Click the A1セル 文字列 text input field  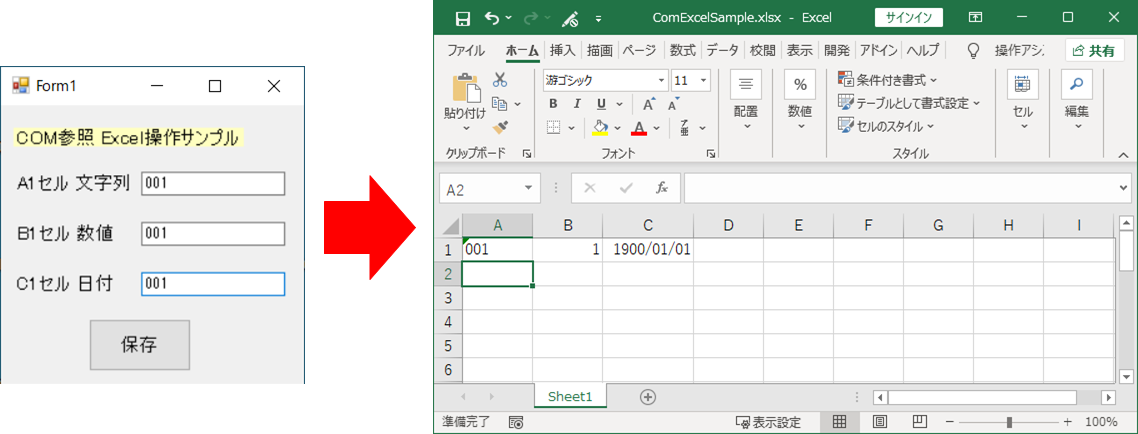[213, 183]
